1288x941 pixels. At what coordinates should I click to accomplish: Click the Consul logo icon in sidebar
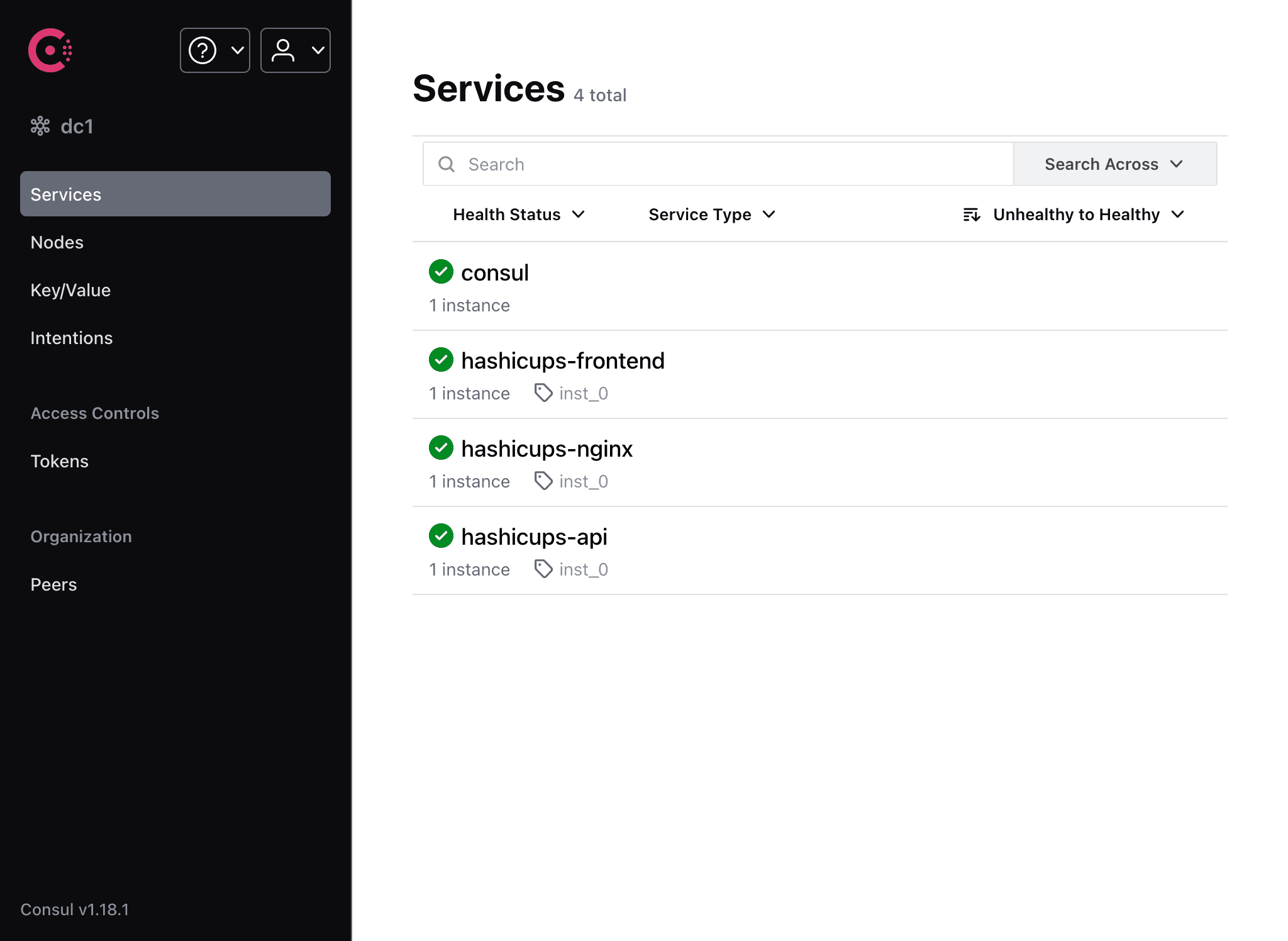click(50, 50)
